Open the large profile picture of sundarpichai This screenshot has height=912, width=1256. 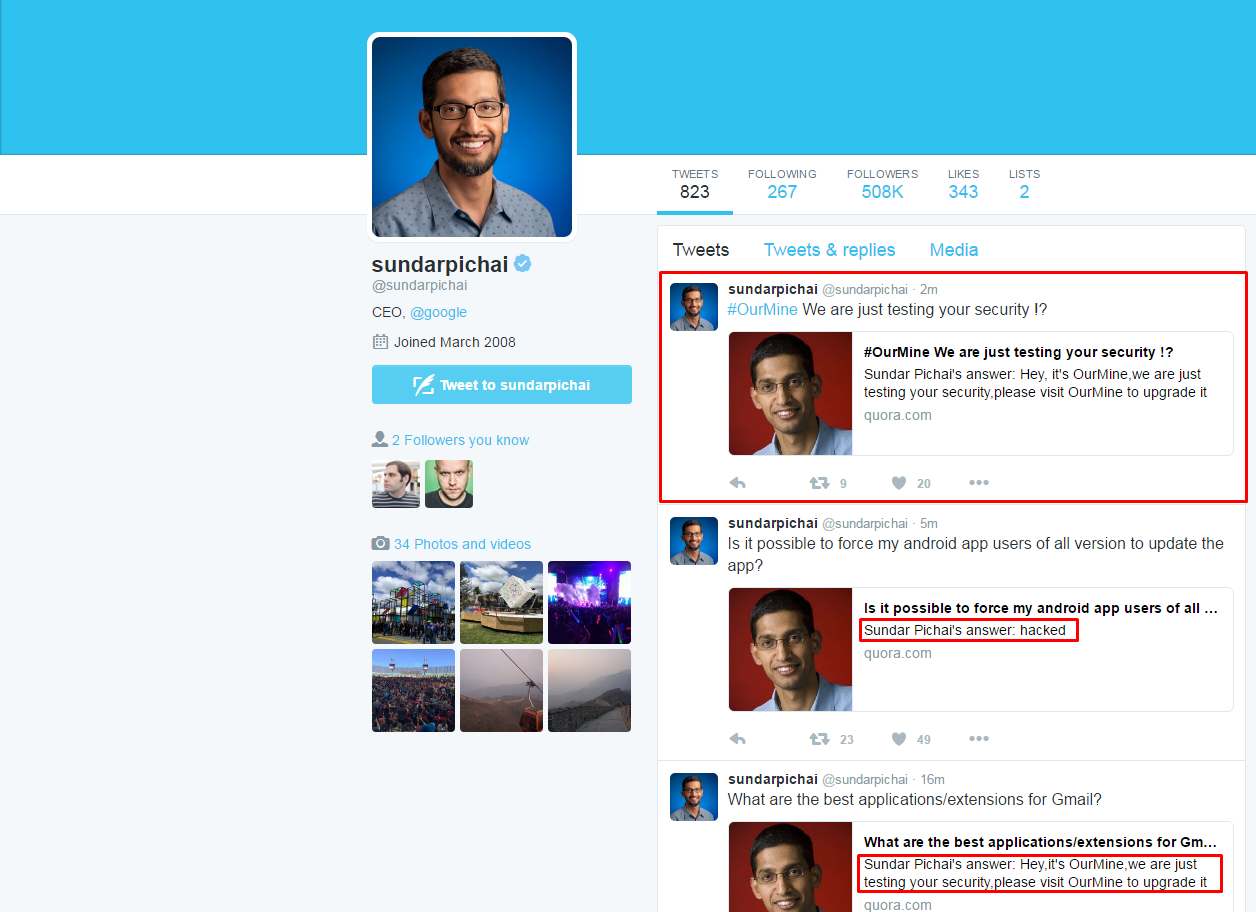pyautogui.click(x=472, y=137)
